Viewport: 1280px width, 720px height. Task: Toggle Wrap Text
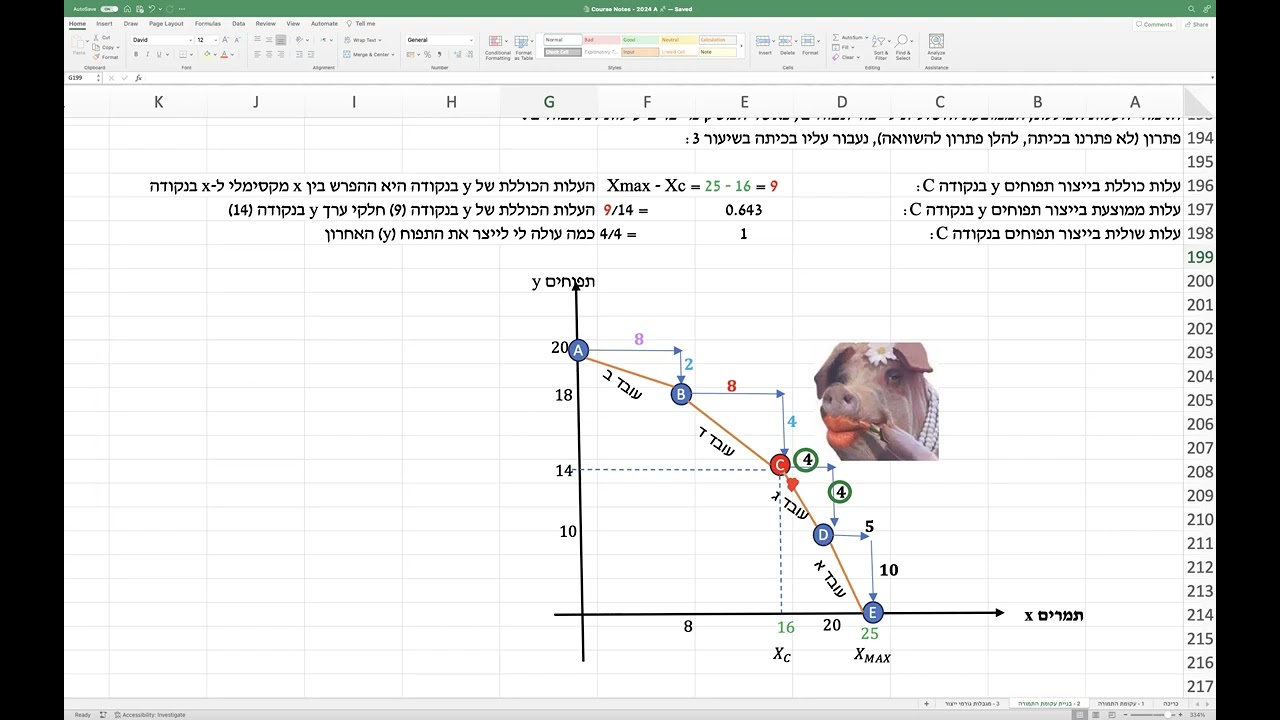361,40
